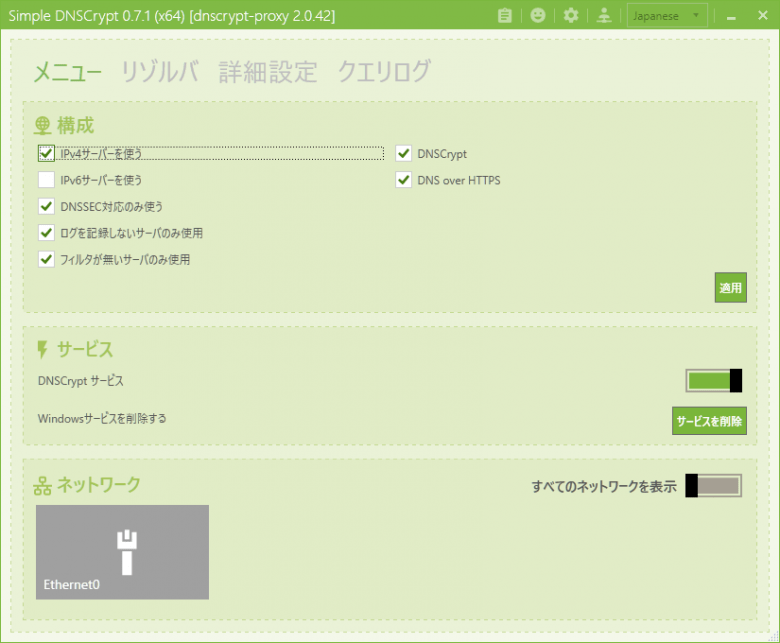Click the window title text Simple DNSCrypt 0.7.1
The image size is (780, 643).
172,16
